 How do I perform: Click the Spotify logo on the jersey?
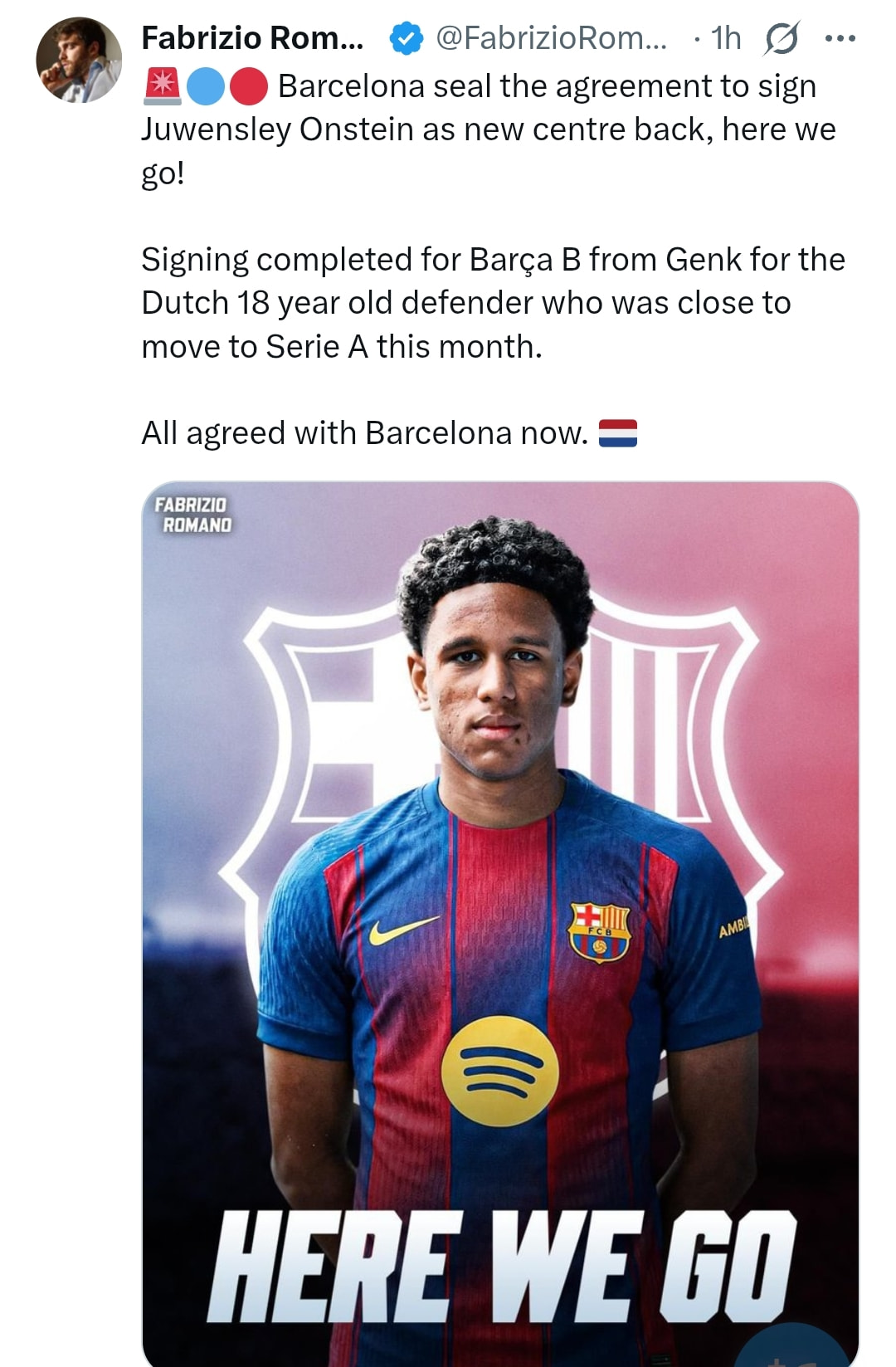[499, 1071]
